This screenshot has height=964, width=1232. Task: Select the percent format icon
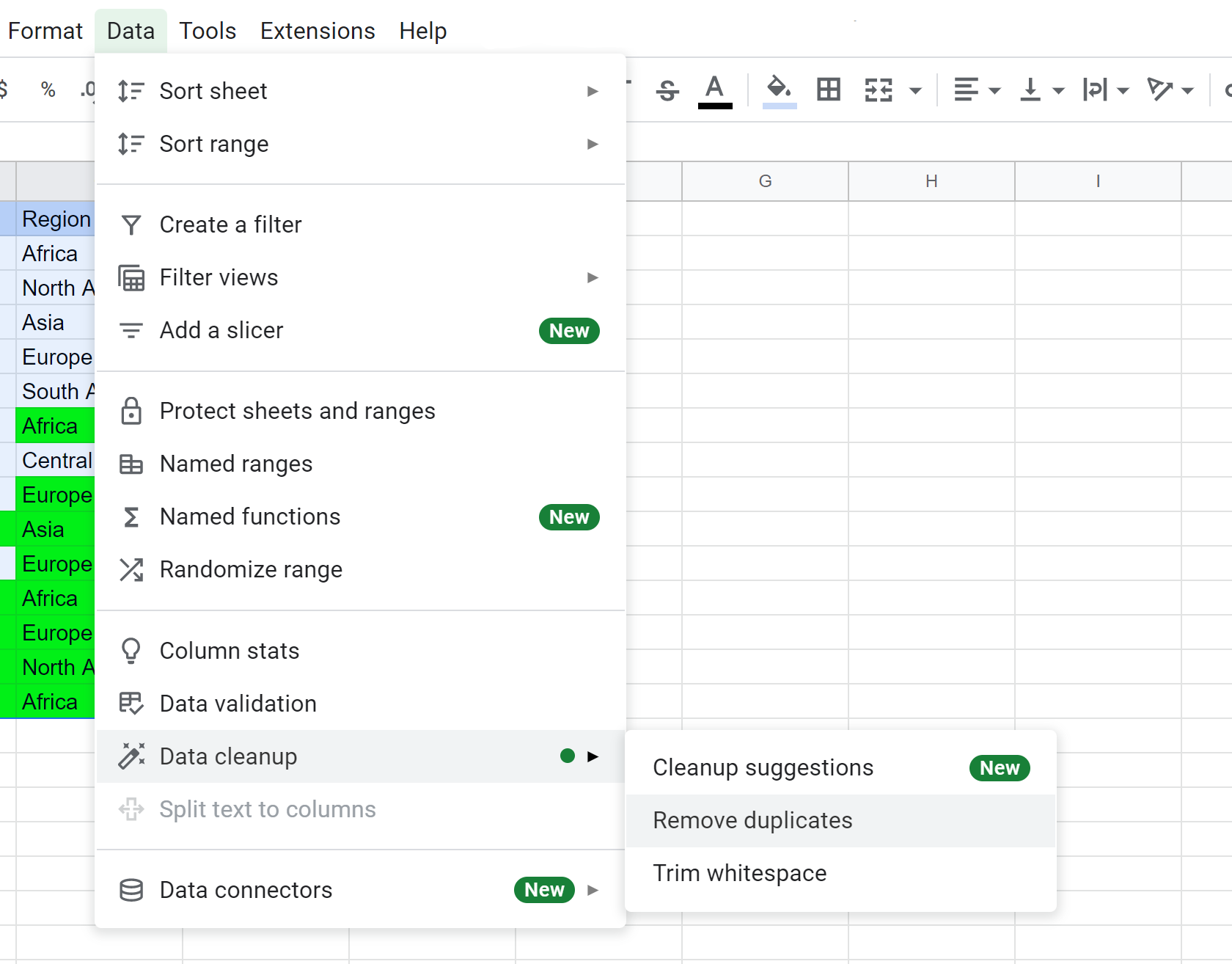pos(48,90)
